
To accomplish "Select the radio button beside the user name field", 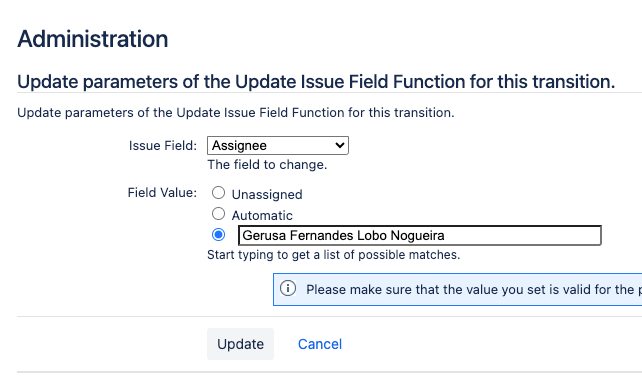I will 218,235.
